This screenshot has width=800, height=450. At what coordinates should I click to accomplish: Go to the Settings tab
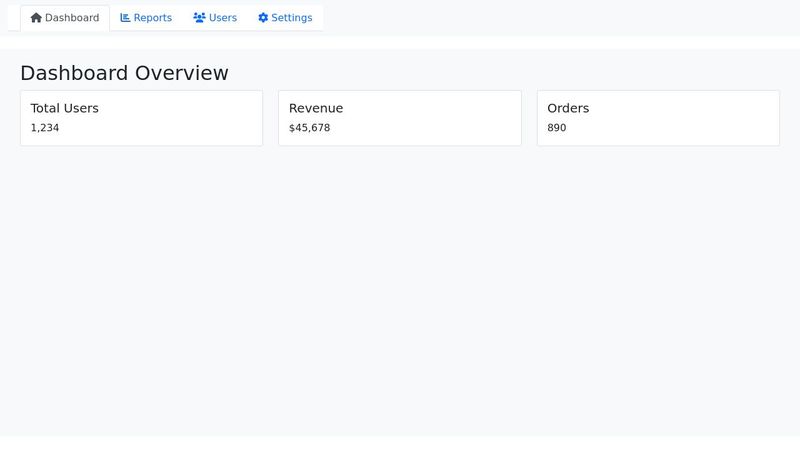pyautogui.click(x=291, y=18)
